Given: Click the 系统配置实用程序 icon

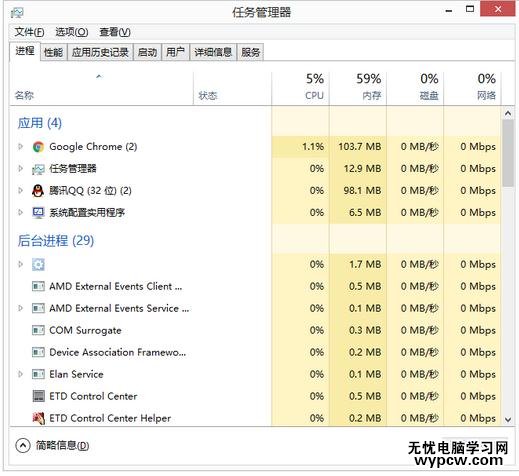Looking at the screenshot, I should 38,213.
